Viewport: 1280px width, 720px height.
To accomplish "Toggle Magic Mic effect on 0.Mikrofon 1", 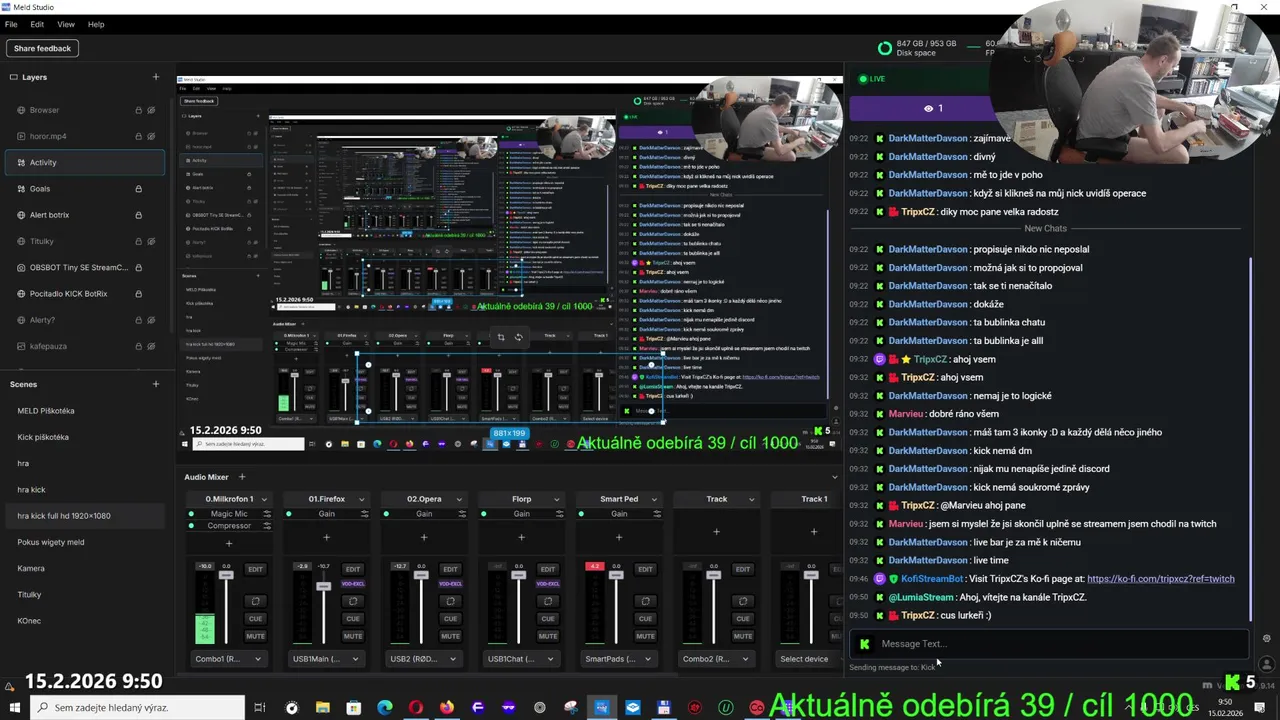I will tap(191, 514).
